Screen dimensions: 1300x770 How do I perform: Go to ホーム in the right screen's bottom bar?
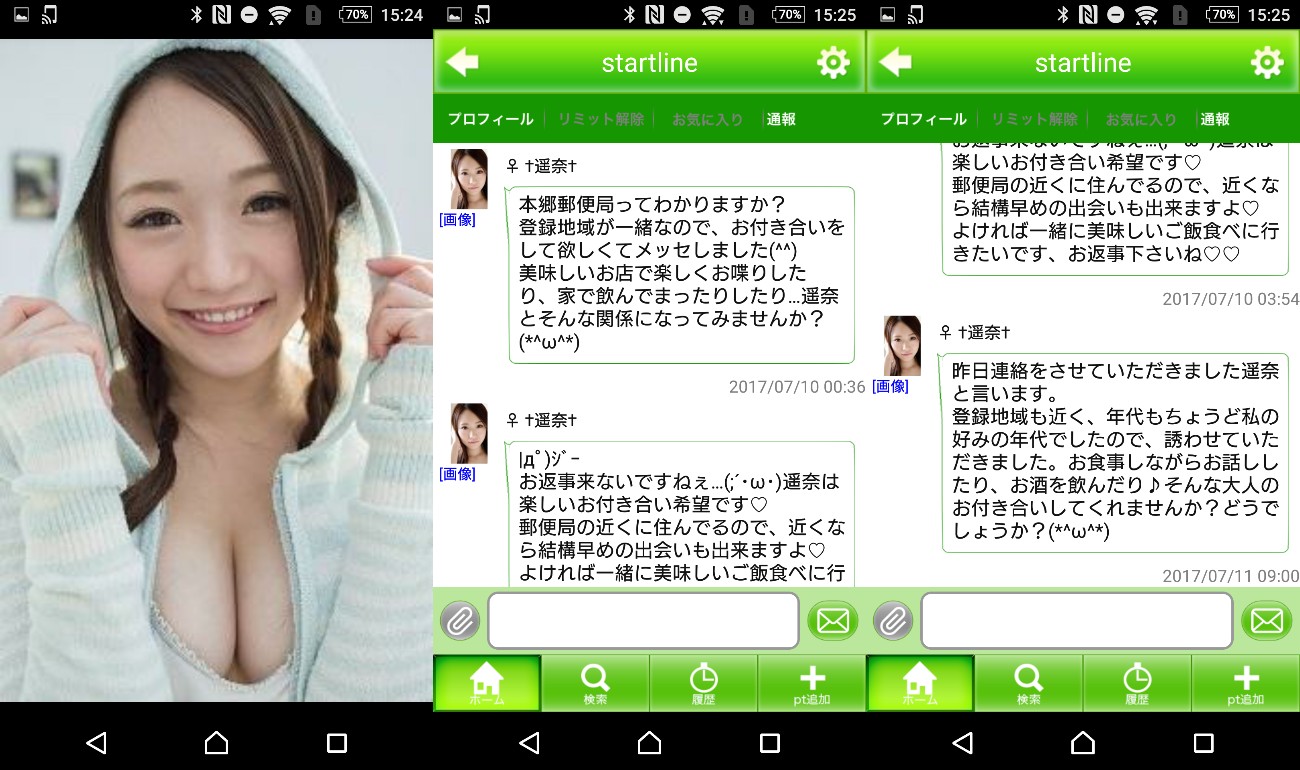pyautogui.click(x=920, y=684)
